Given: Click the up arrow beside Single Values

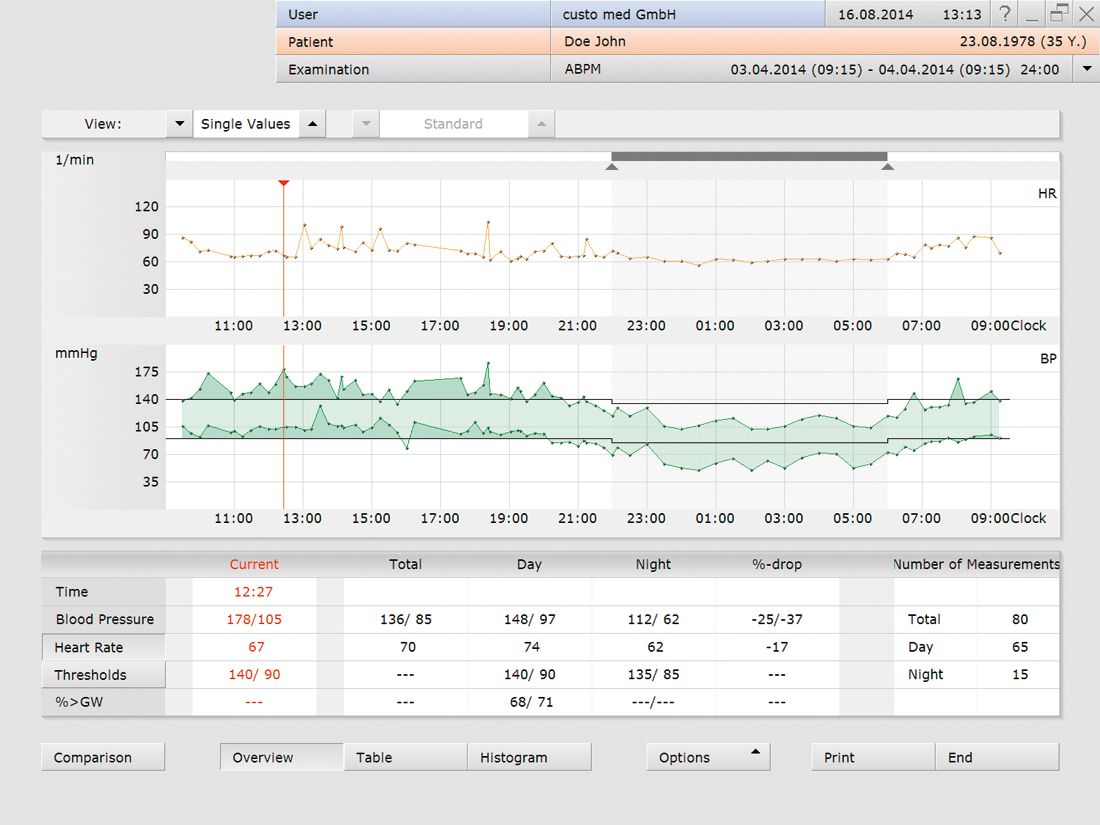Looking at the screenshot, I should point(312,124).
